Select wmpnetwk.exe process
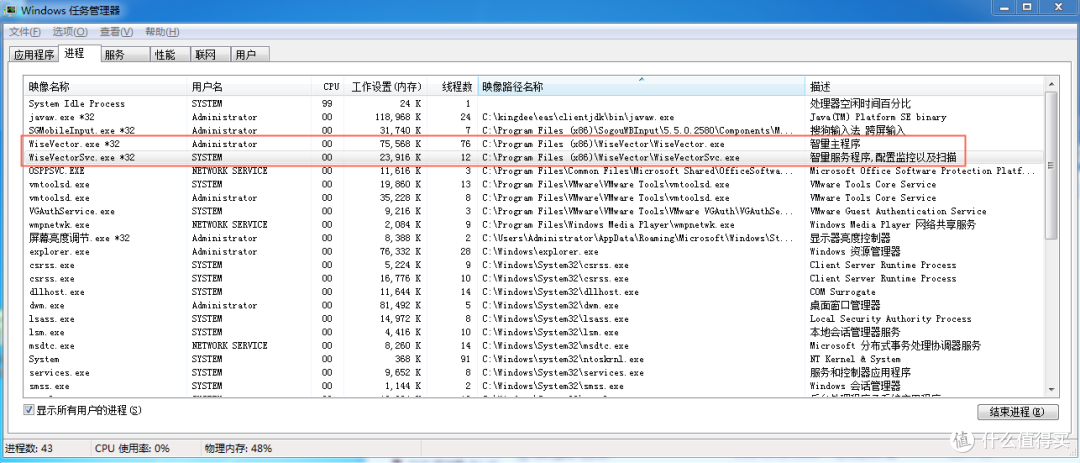This screenshot has height=463, width=1080. click(534, 225)
